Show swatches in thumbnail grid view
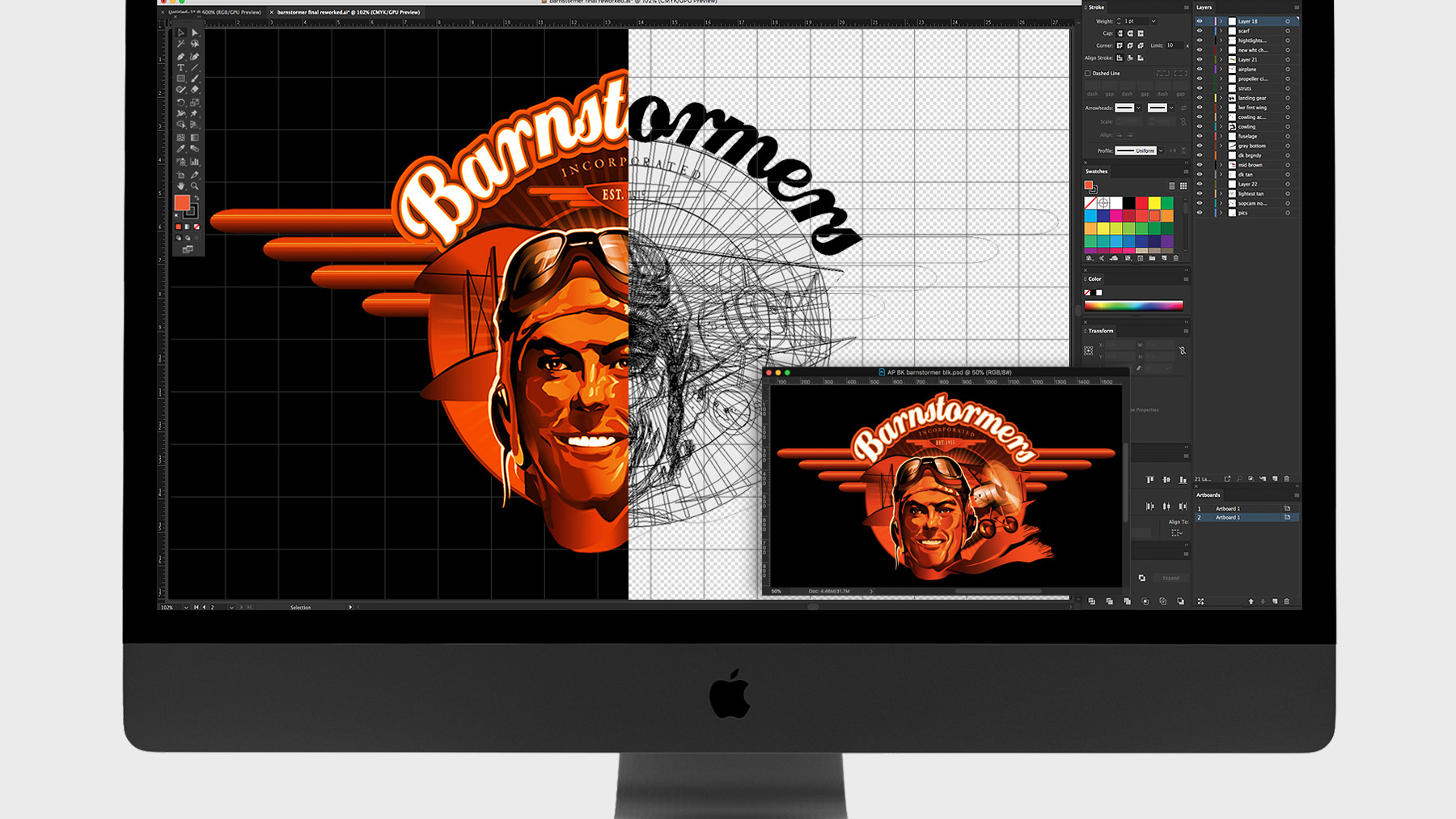 point(1183,186)
